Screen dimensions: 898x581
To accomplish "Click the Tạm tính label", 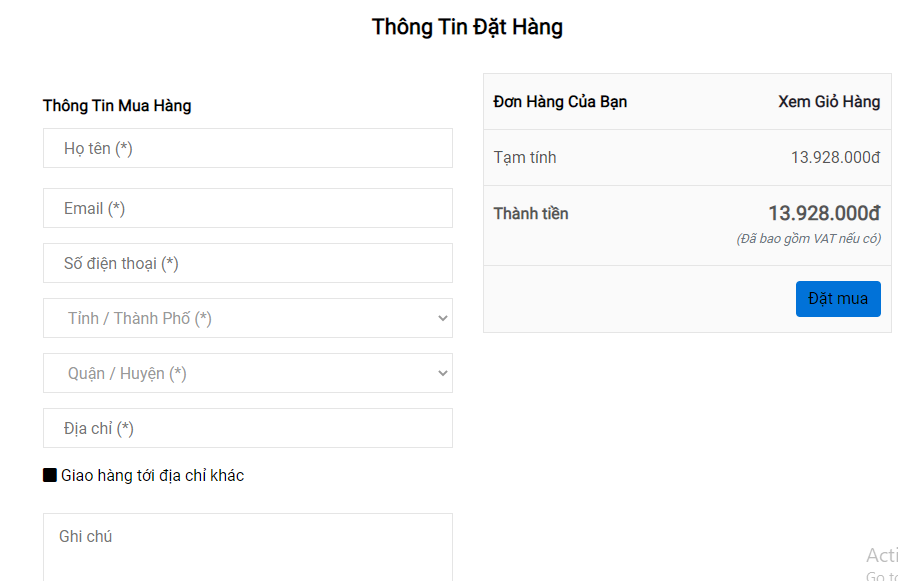I will [525, 157].
